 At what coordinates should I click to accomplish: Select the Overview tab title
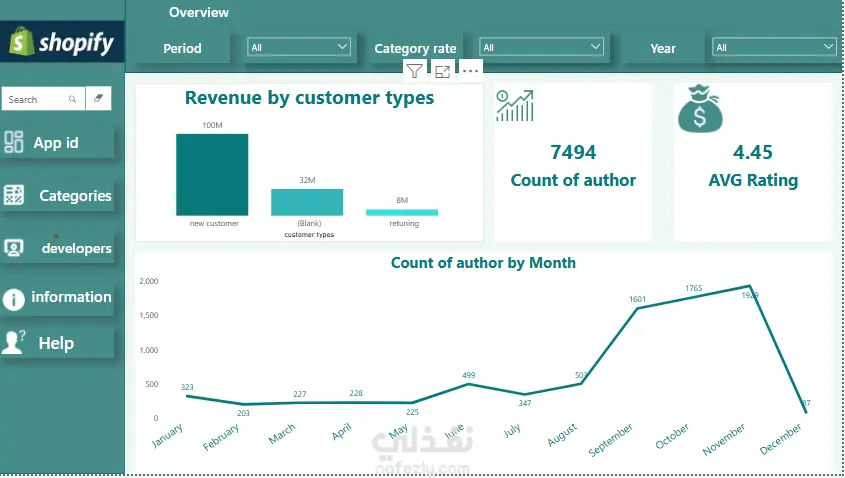(199, 12)
